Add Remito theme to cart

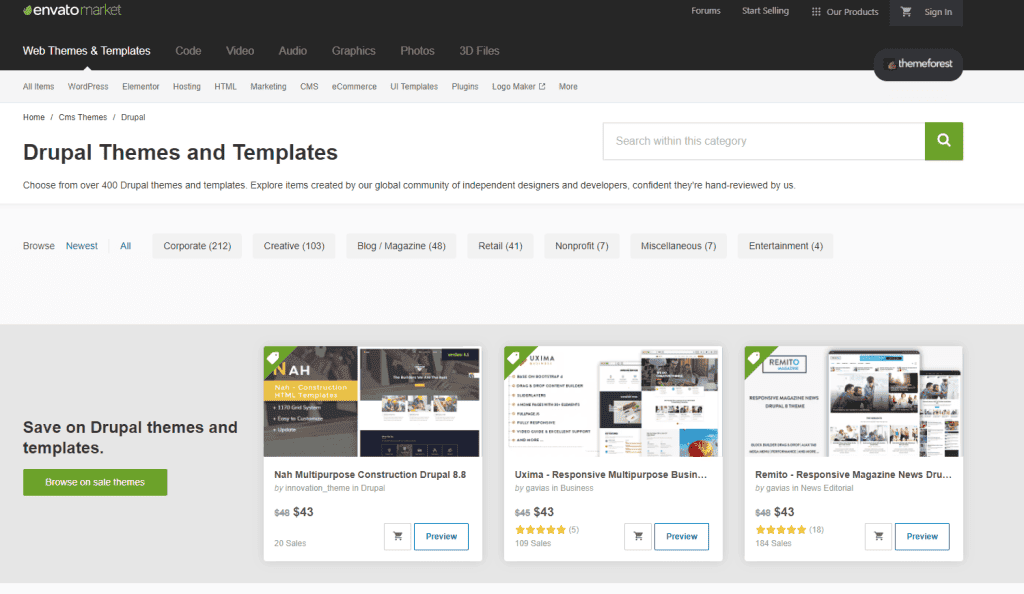tap(878, 537)
